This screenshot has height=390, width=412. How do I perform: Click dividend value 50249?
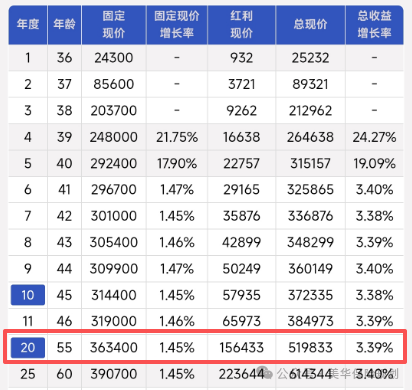(x=241, y=269)
